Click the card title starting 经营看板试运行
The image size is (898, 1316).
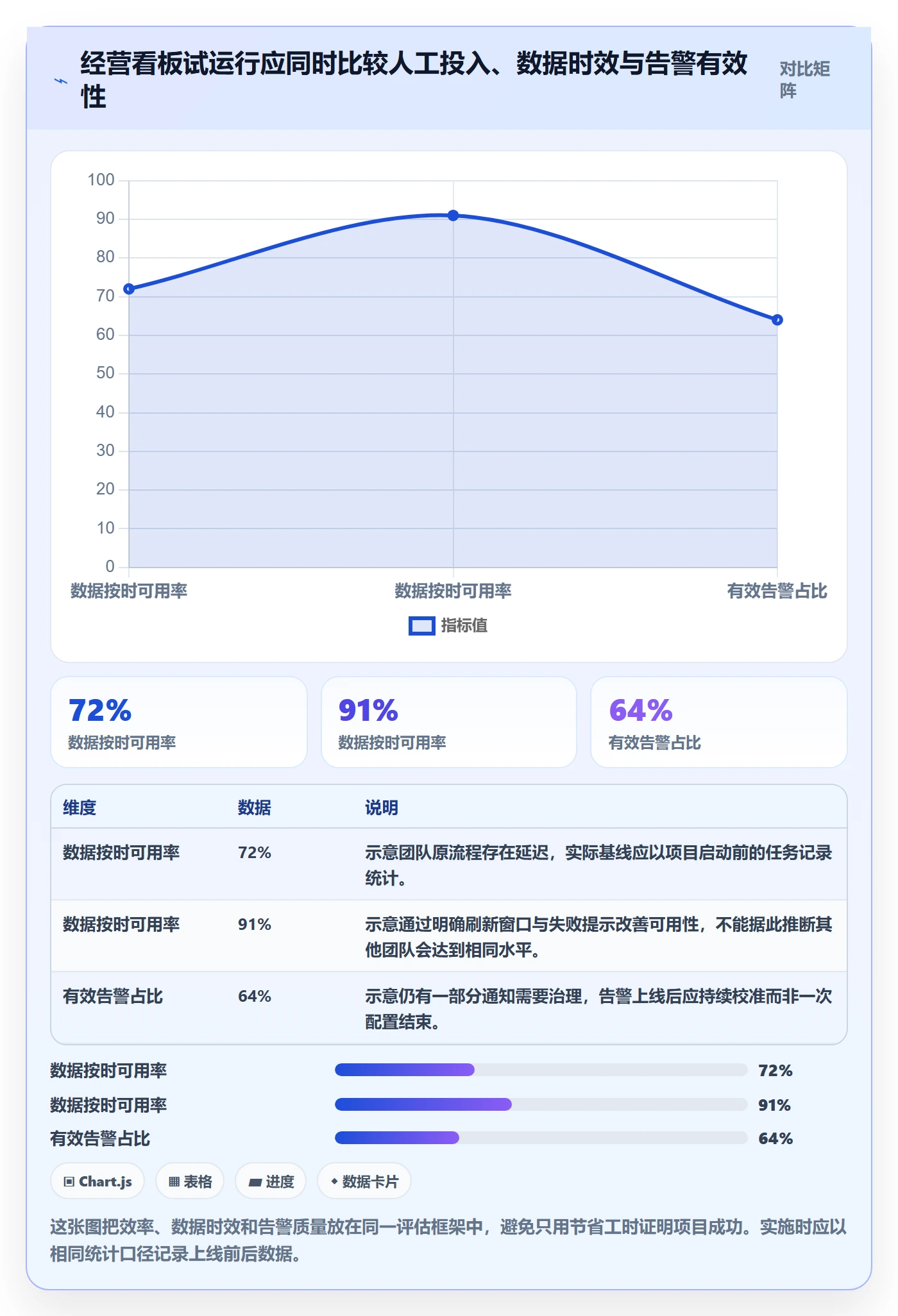[x=414, y=80]
